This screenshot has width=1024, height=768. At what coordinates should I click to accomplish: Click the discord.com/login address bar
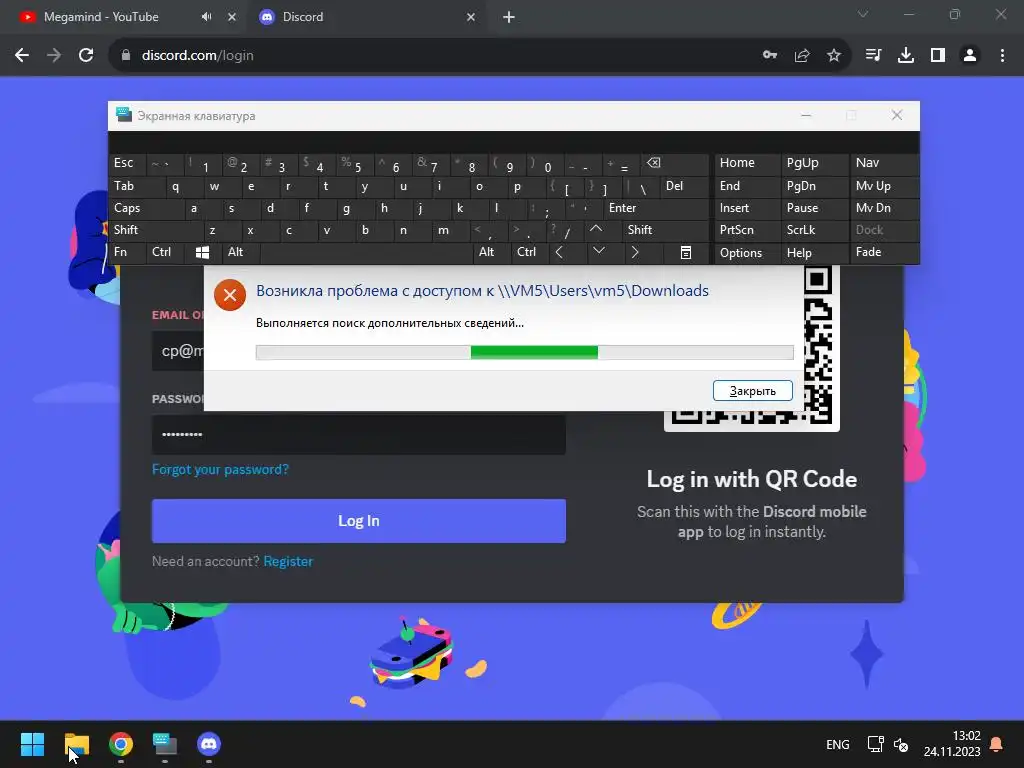click(431, 56)
